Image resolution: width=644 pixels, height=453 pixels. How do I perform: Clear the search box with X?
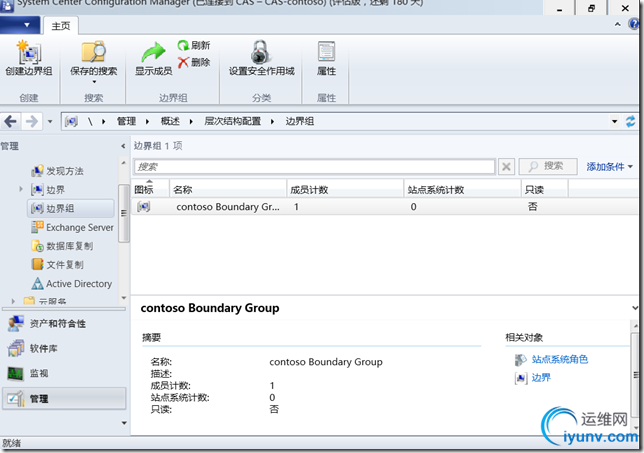(x=506, y=167)
